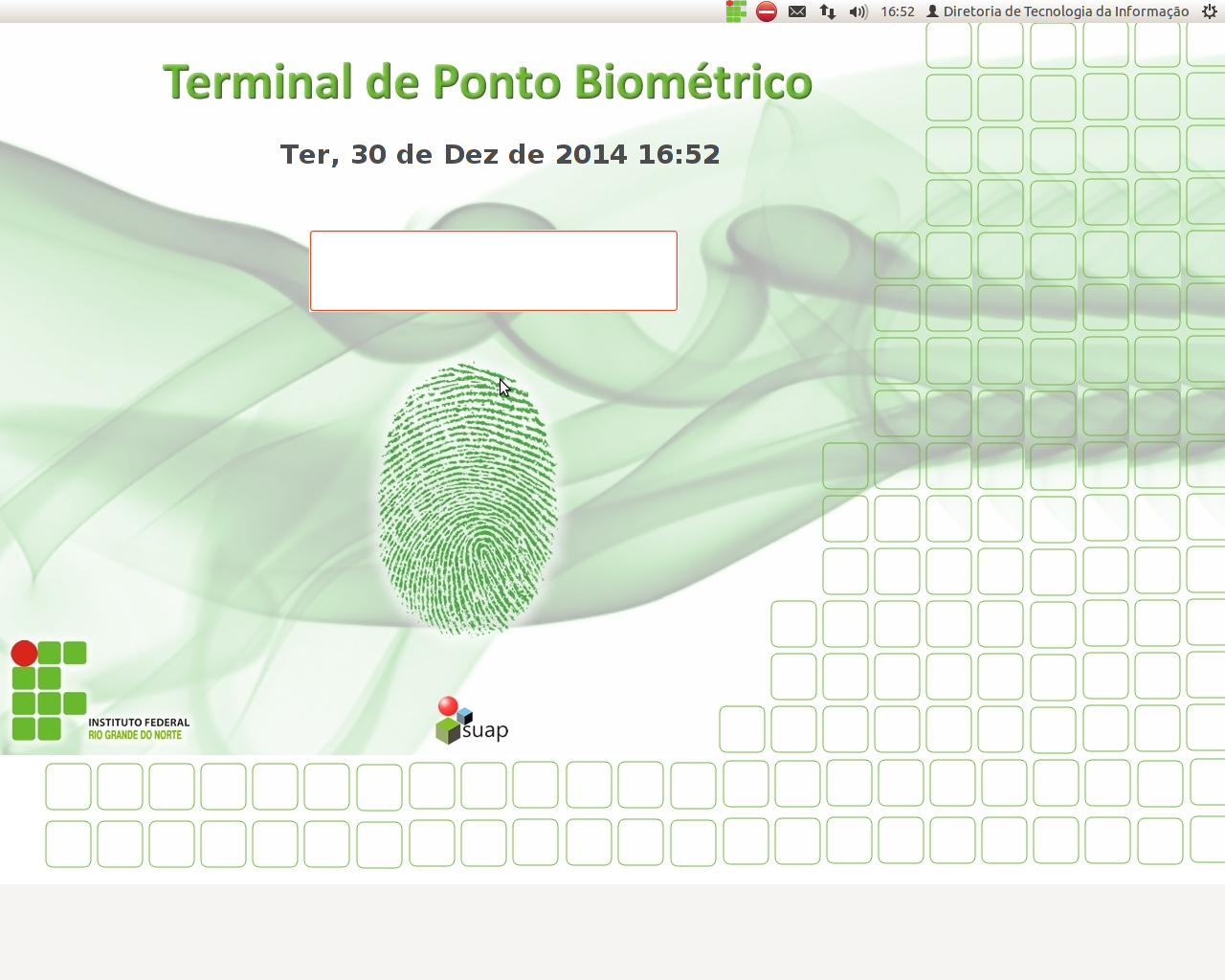This screenshot has height=980, width=1225.
Task: Click the INSTITUTO FEDERAL label
Action: pyautogui.click(x=139, y=723)
